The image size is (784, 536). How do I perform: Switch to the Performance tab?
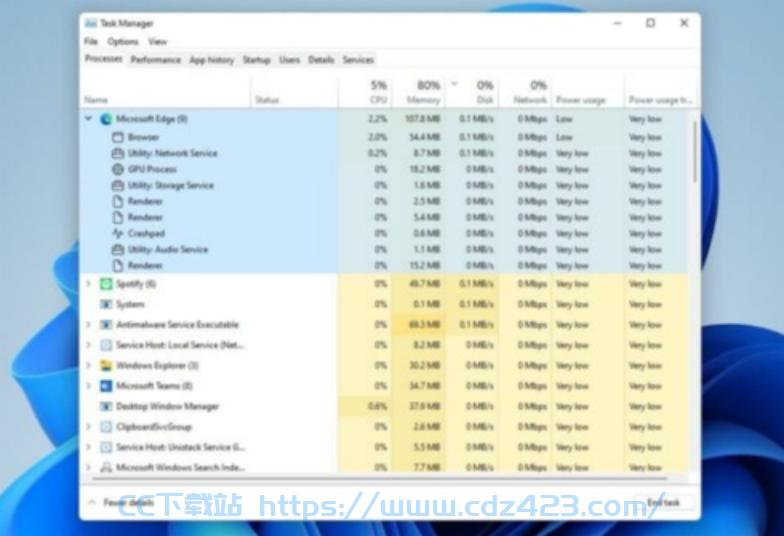[156, 60]
